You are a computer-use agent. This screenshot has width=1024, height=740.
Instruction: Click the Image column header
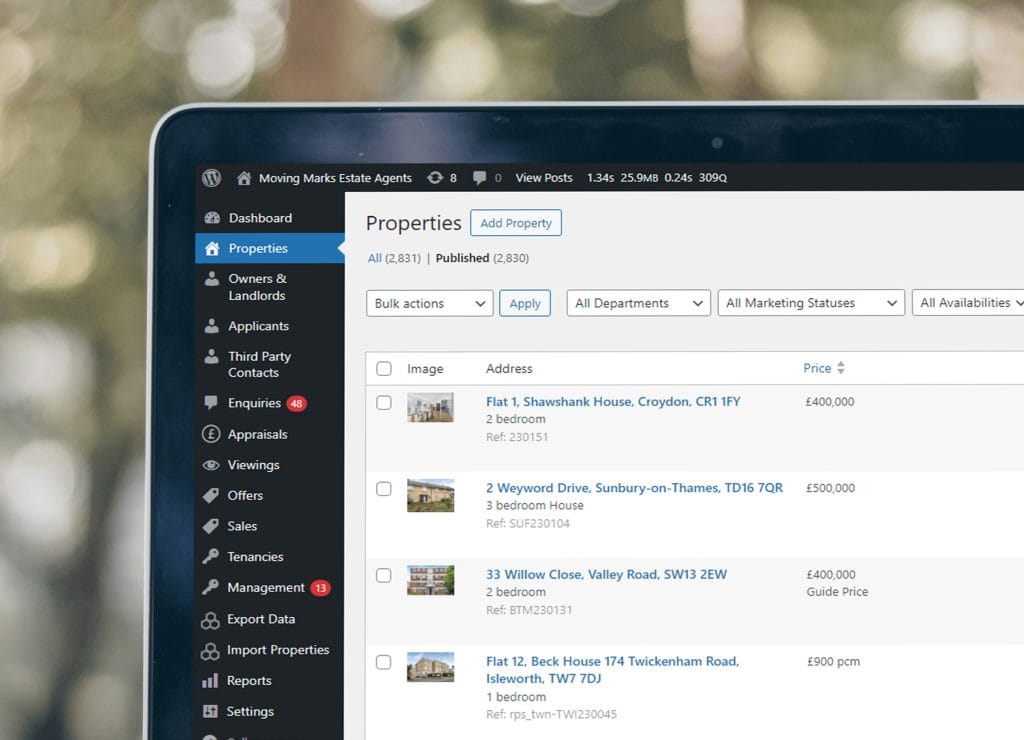pyautogui.click(x=425, y=369)
